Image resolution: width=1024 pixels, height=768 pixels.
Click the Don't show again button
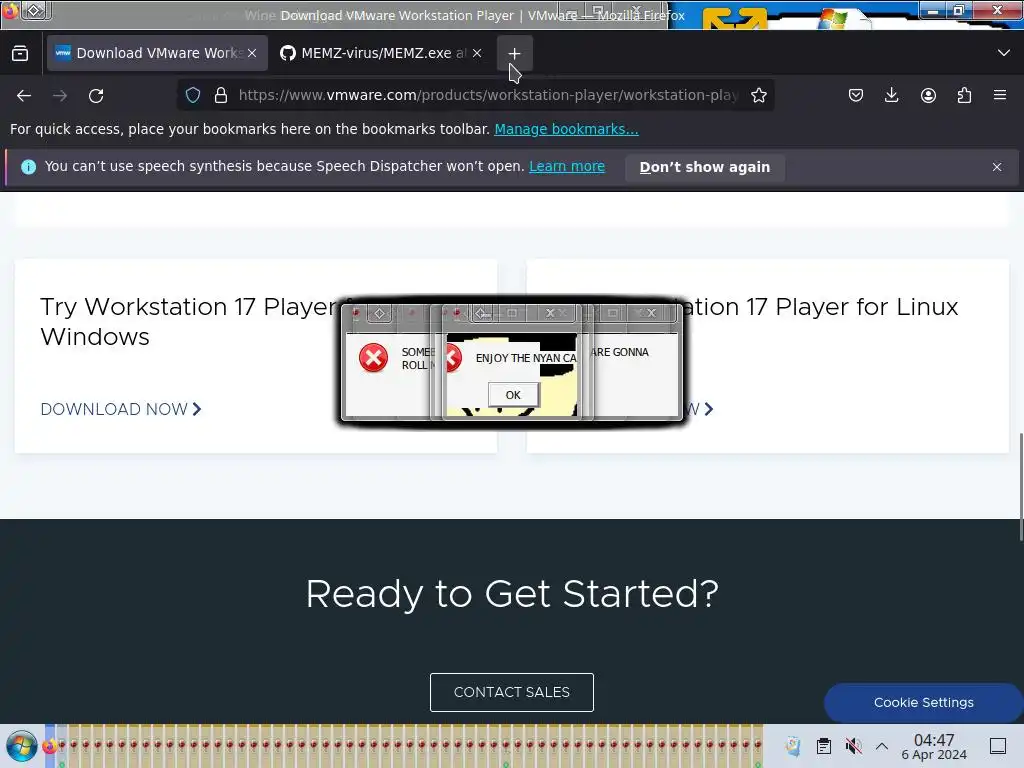[705, 167]
